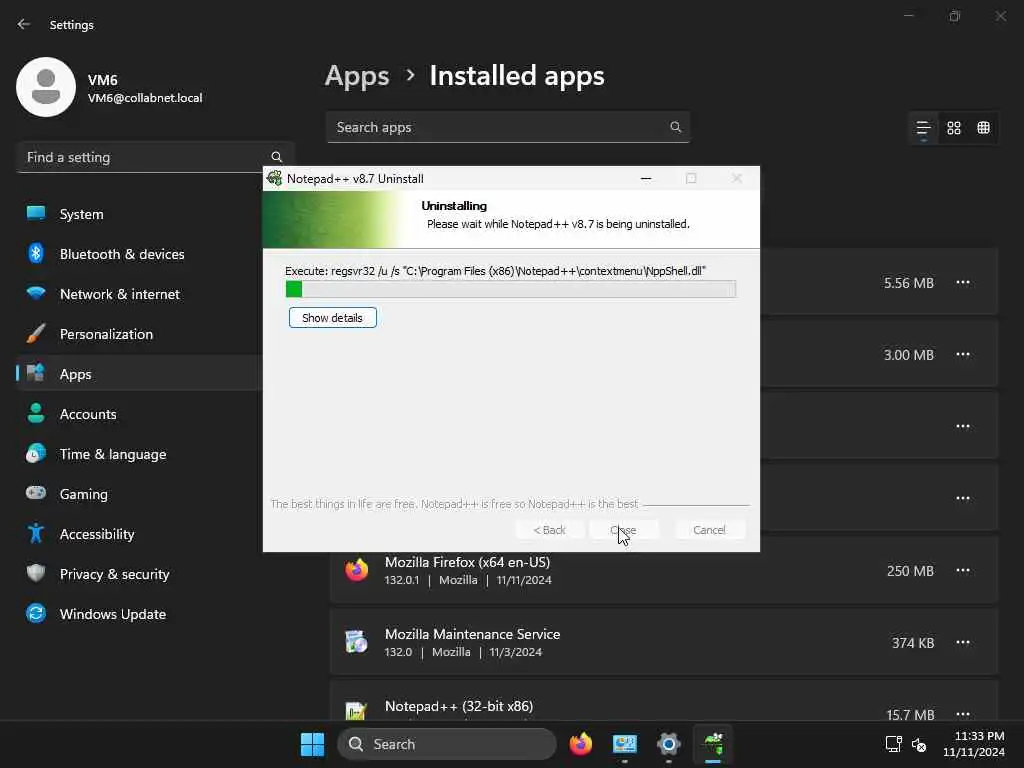Click the Privacy shield icon
Screen dimensions: 1024x768
pyautogui.click(x=36, y=573)
